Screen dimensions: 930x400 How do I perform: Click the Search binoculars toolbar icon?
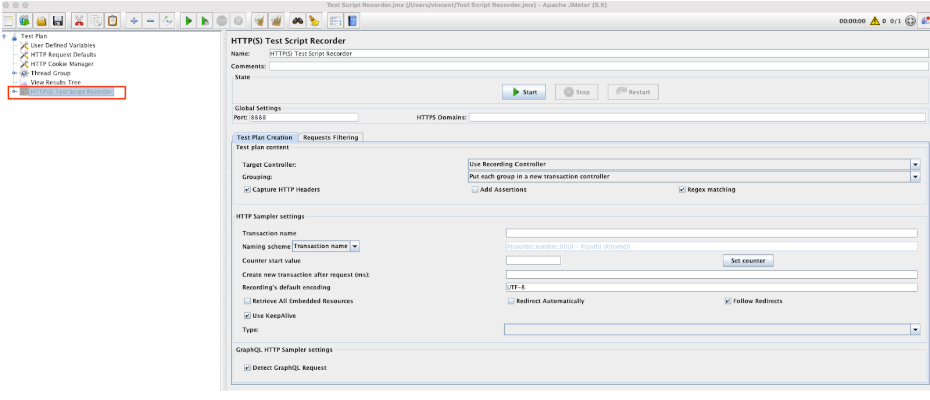(298, 20)
